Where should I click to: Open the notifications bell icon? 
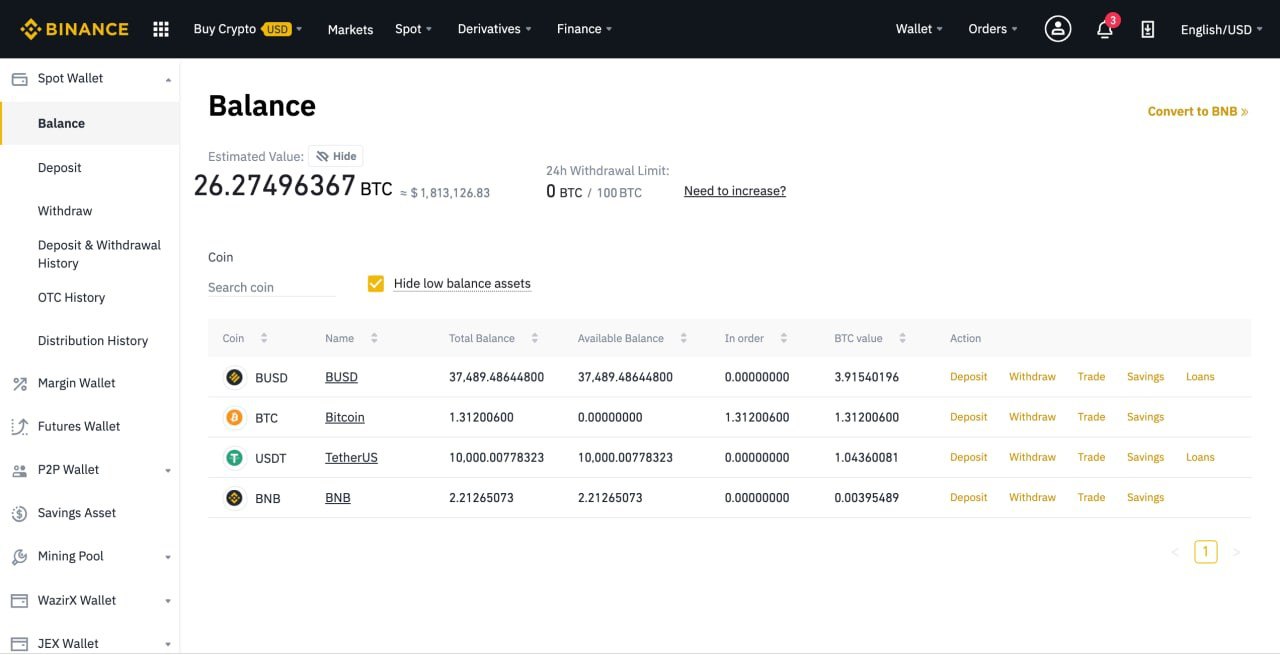pyautogui.click(x=1105, y=29)
